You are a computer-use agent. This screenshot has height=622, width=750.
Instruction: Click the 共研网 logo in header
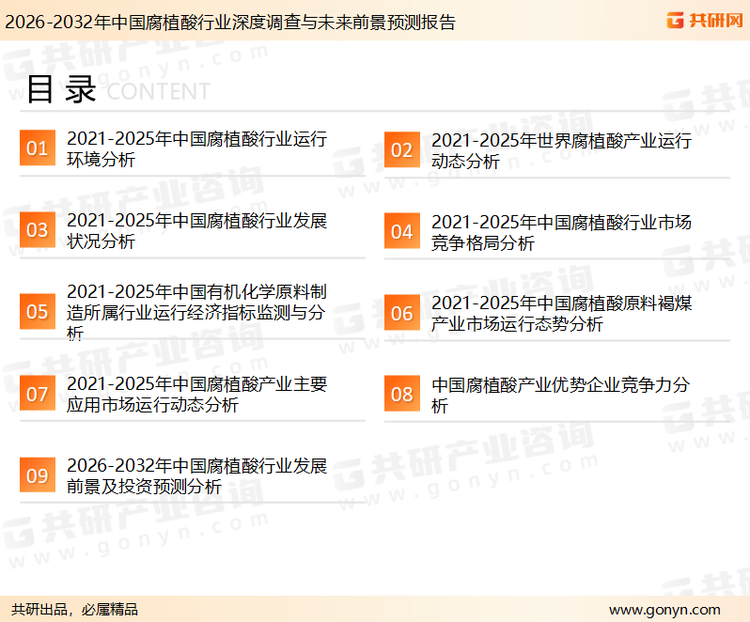click(705, 20)
